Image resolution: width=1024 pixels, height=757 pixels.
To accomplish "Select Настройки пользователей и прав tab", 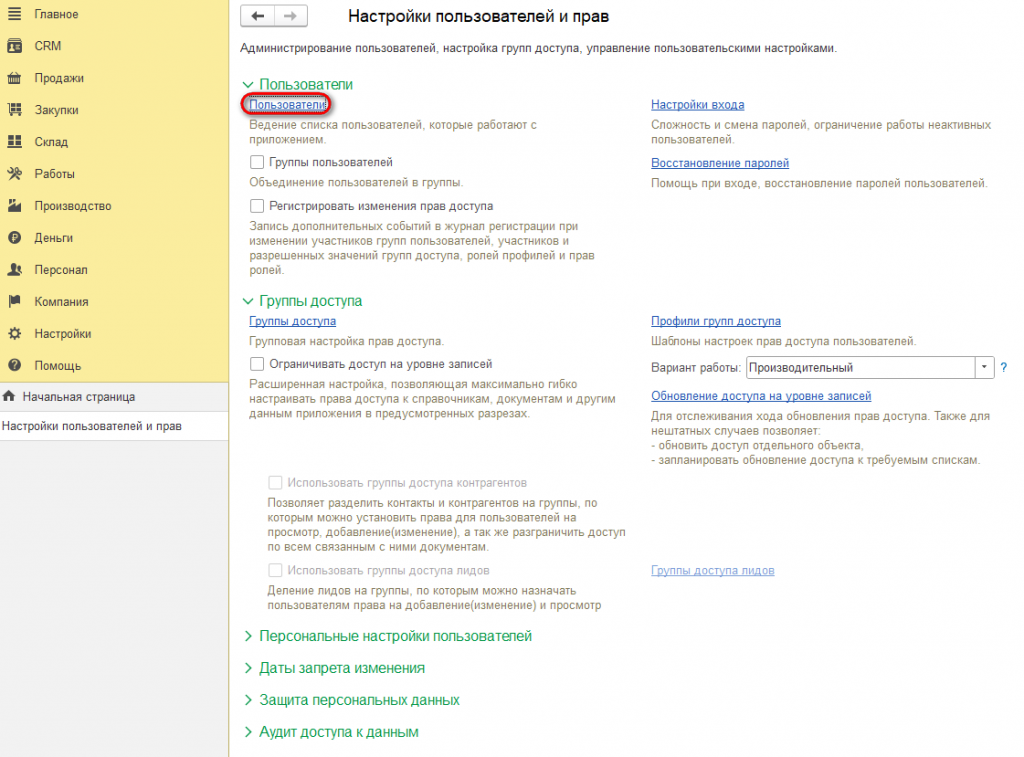I will [x=114, y=426].
